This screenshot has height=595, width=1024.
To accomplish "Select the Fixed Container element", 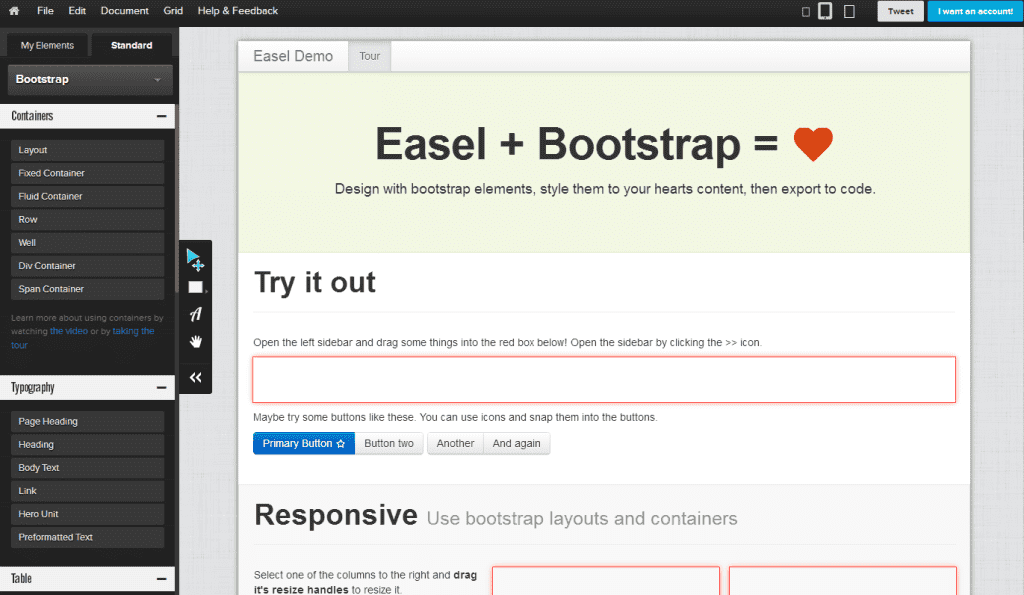I will (x=87, y=173).
